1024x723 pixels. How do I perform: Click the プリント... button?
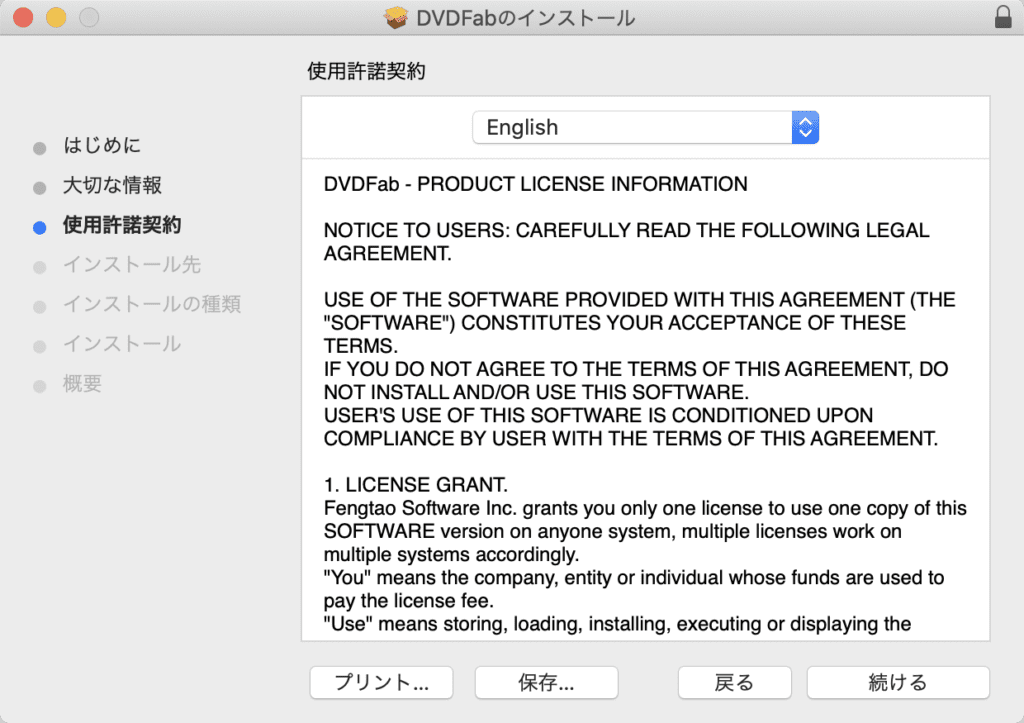[x=381, y=683]
